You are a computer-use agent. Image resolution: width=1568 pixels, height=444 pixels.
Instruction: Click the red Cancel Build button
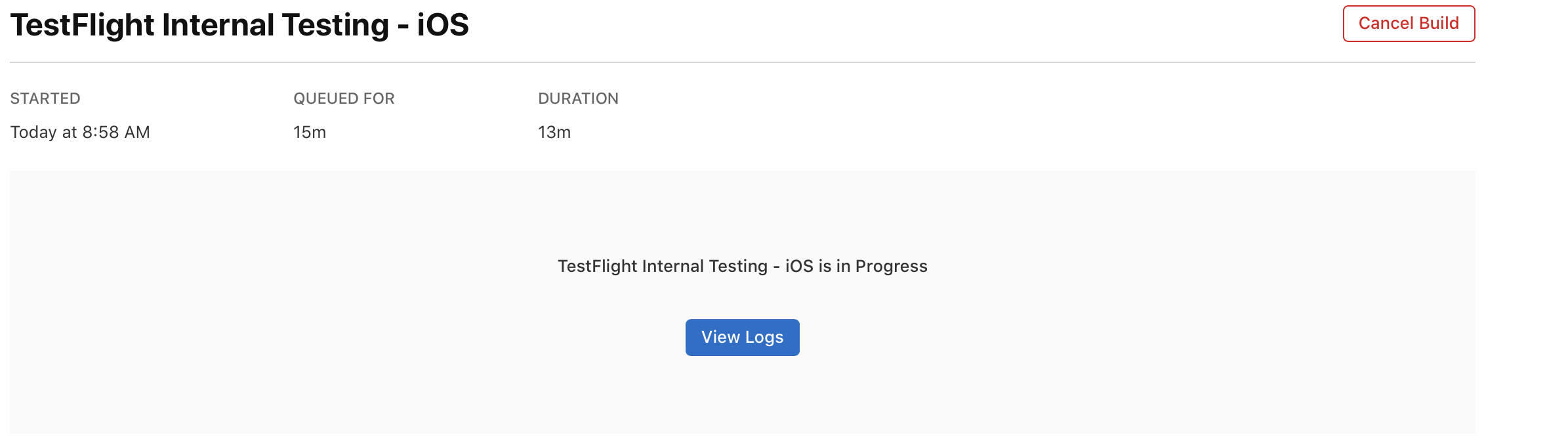click(1408, 24)
